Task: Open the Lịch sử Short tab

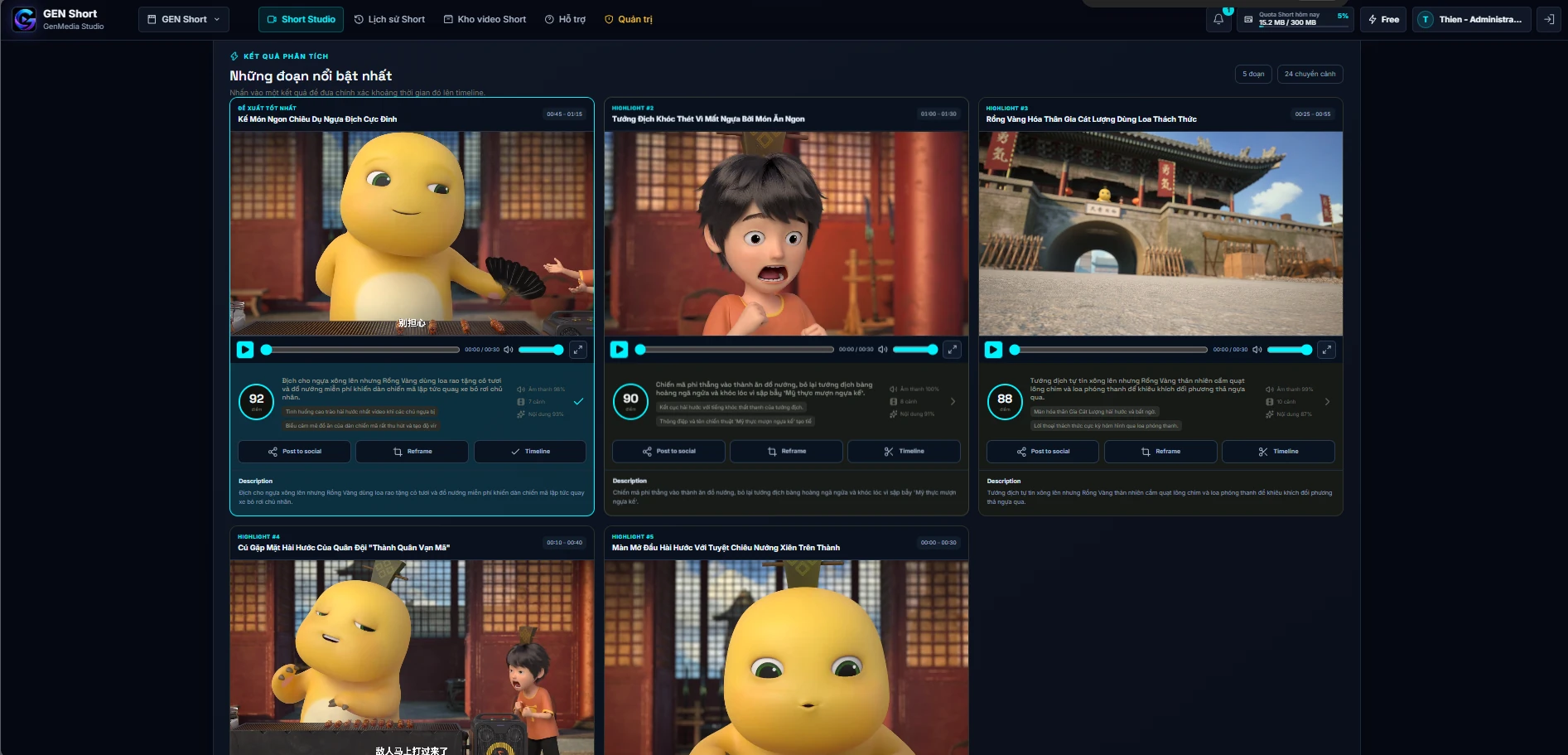Action: 389,19
